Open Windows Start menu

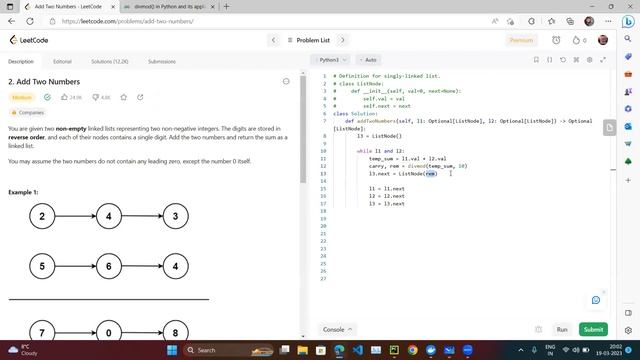pos(172,350)
